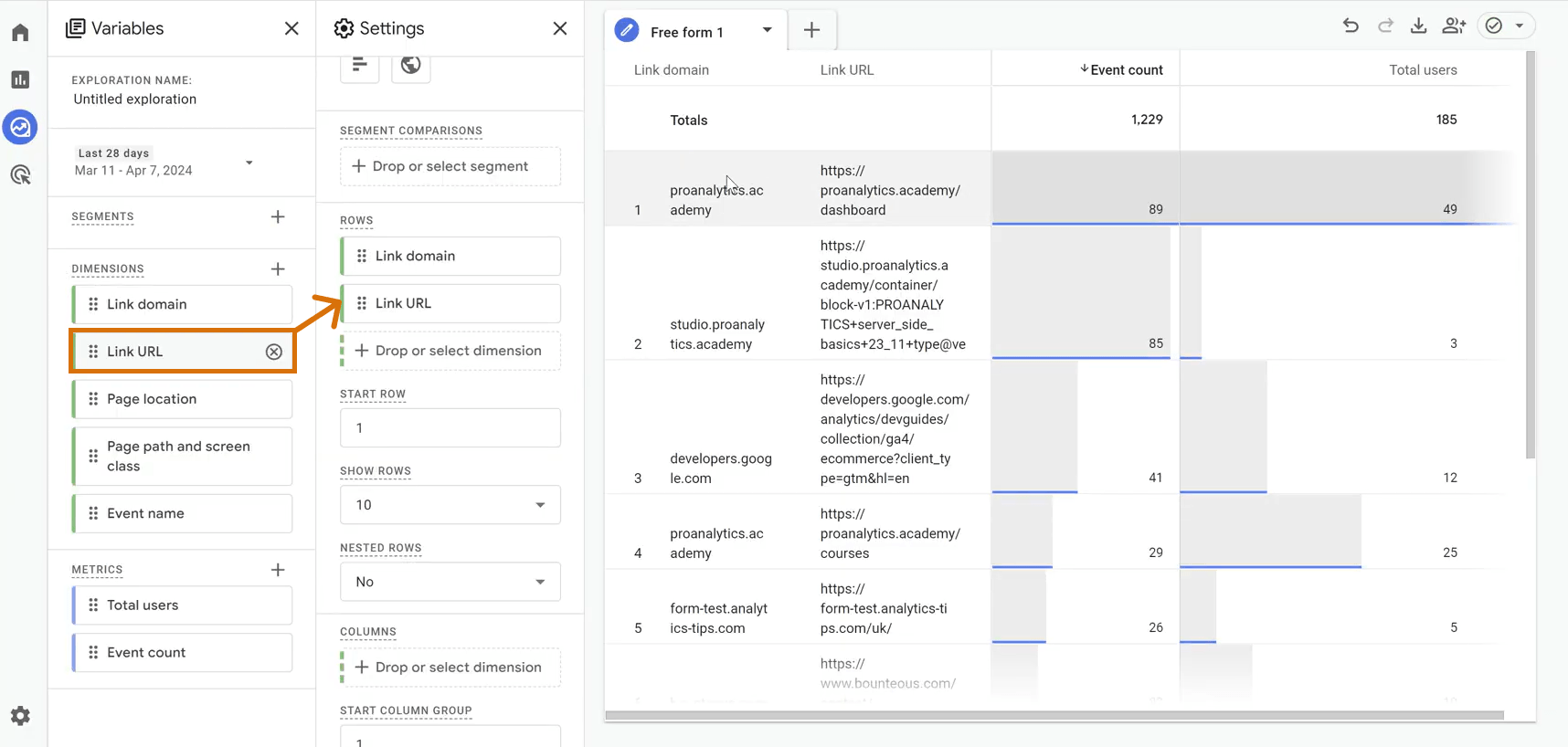1568x747 pixels.
Task: Select Link domain chip in Rows
Action: click(x=450, y=256)
